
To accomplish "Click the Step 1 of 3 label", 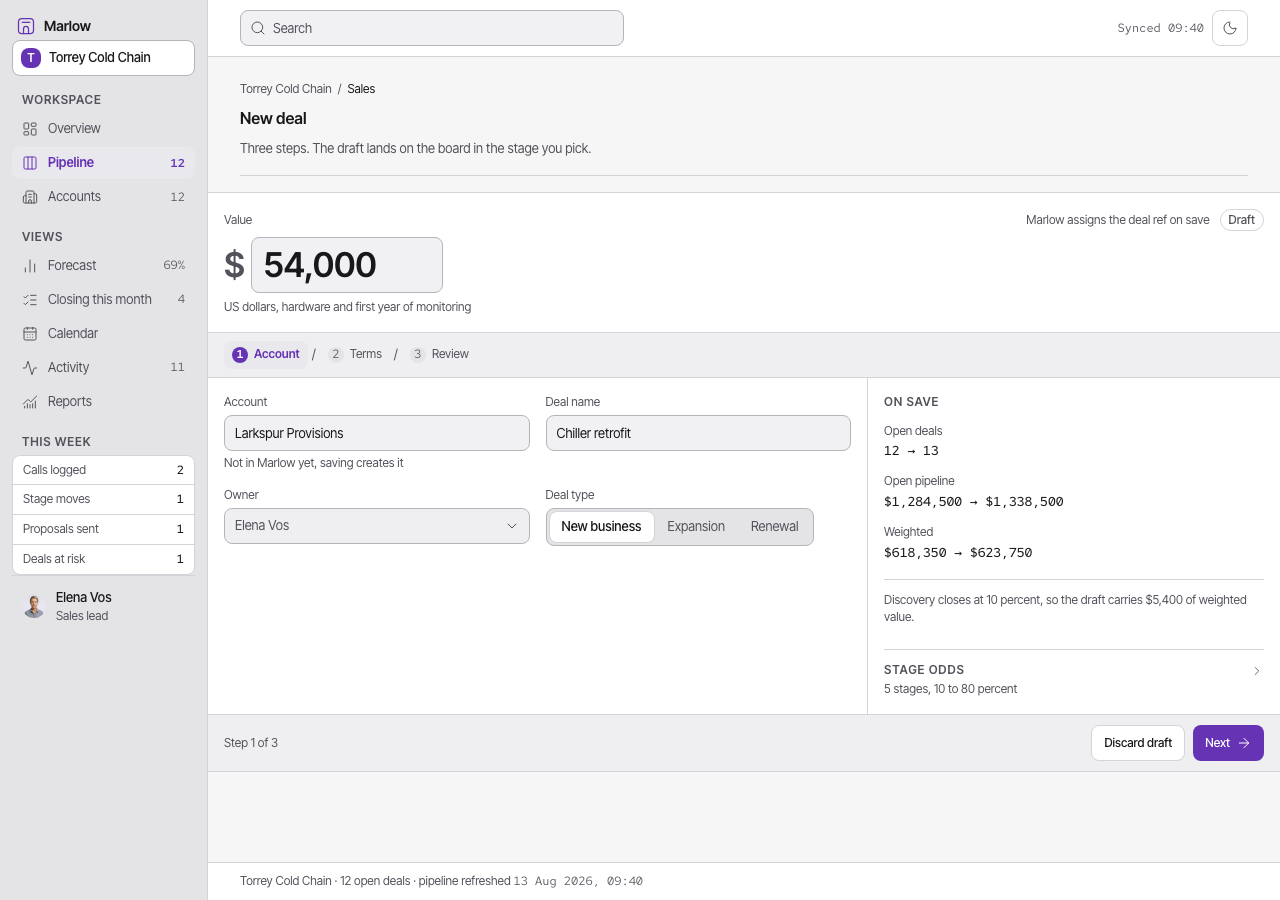I will pos(251,743).
